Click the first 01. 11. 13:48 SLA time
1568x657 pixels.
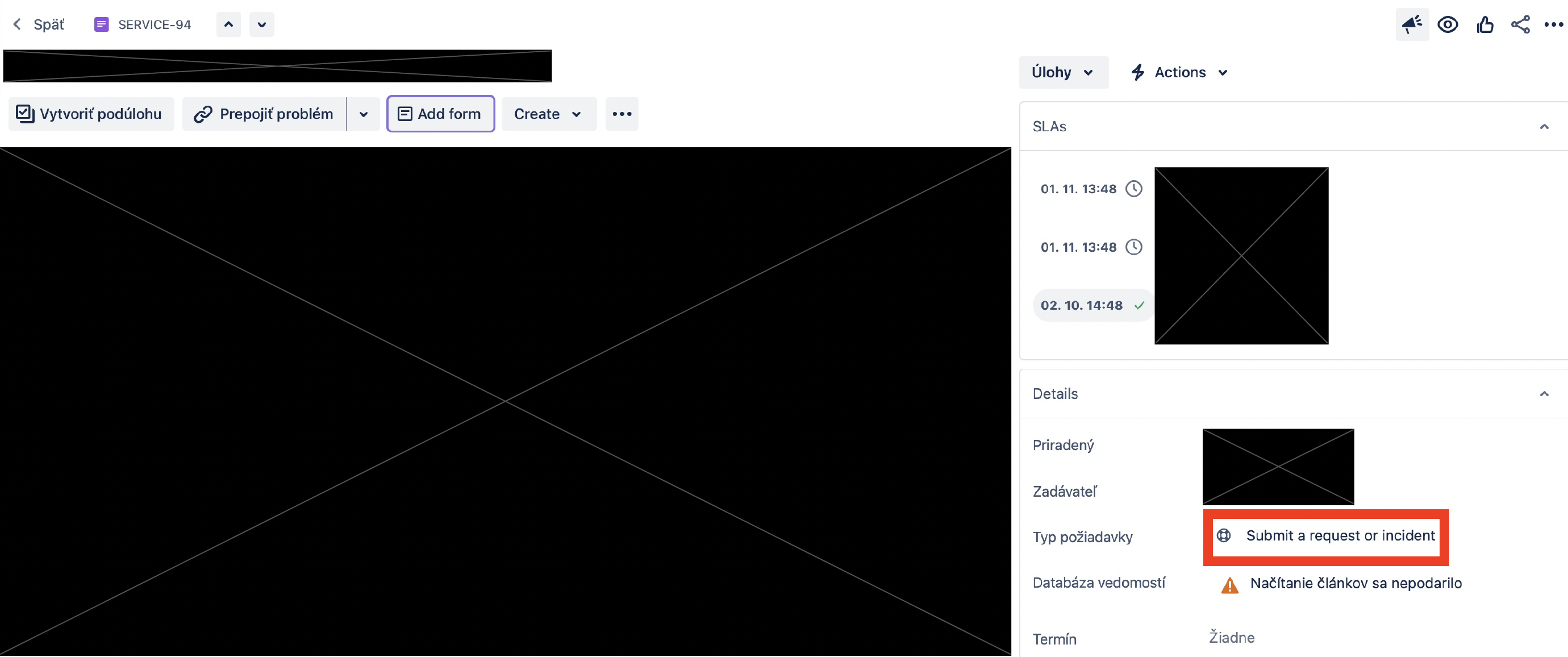click(1078, 189)
